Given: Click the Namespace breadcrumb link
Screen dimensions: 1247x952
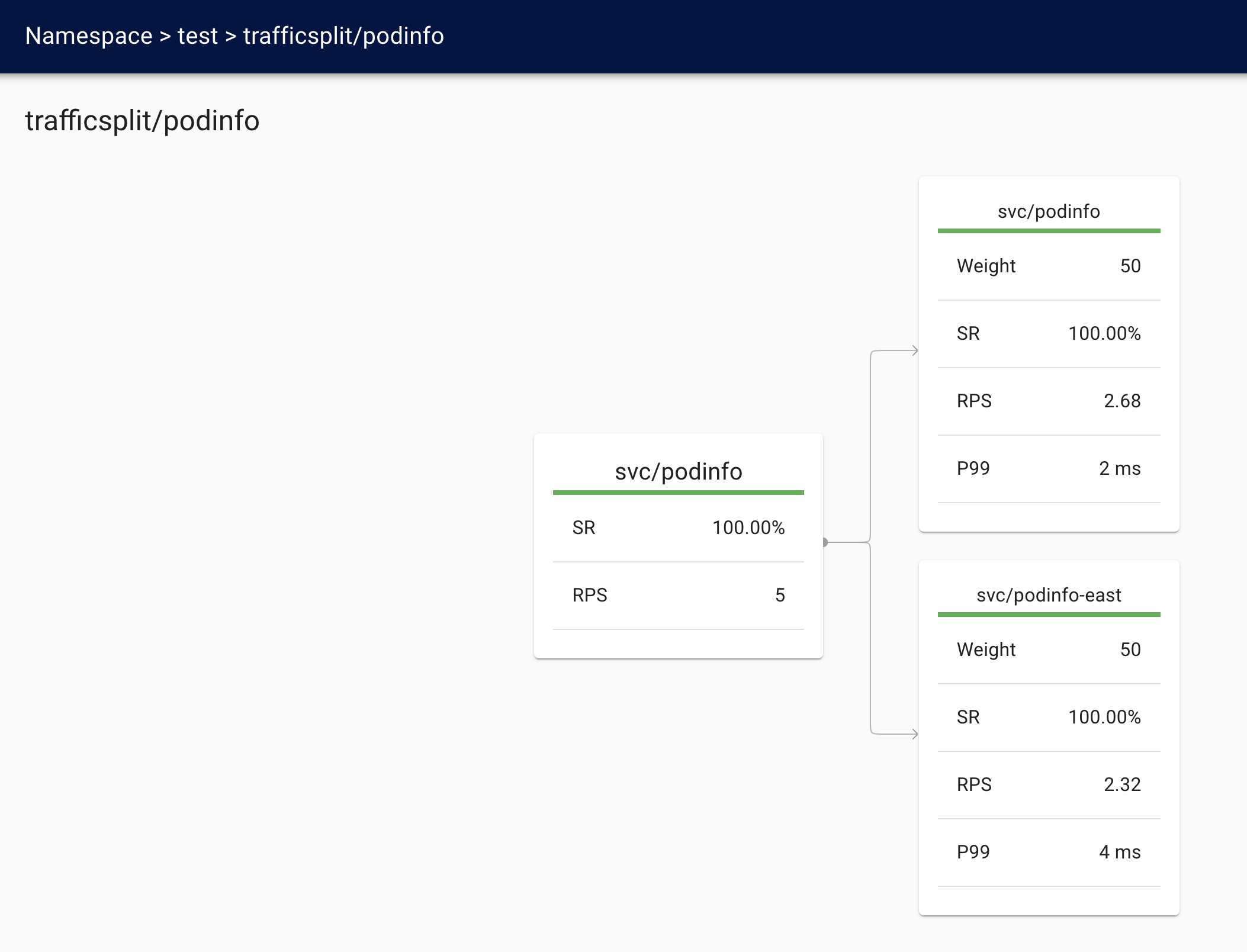Looking at the screenshot, I should 89,36.
